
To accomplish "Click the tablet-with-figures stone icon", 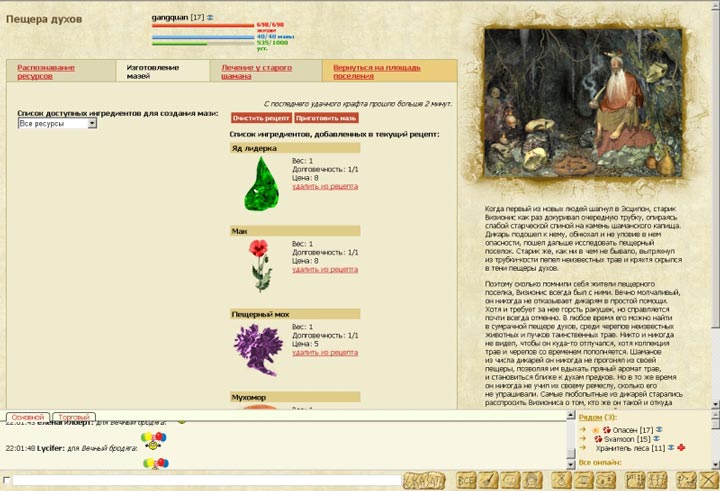I will [x=636, y=481].
